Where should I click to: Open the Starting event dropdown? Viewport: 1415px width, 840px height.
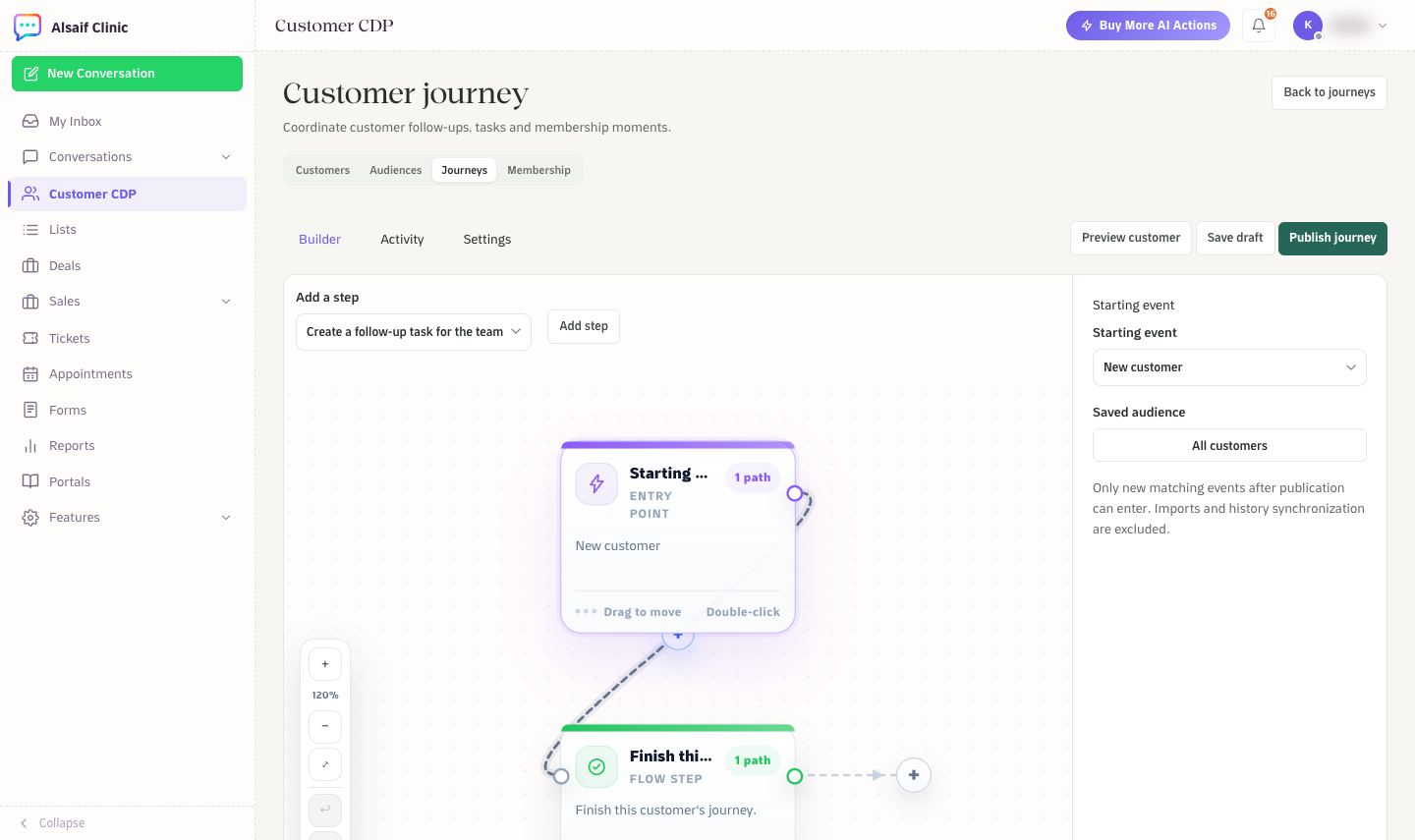(1229, 367)
